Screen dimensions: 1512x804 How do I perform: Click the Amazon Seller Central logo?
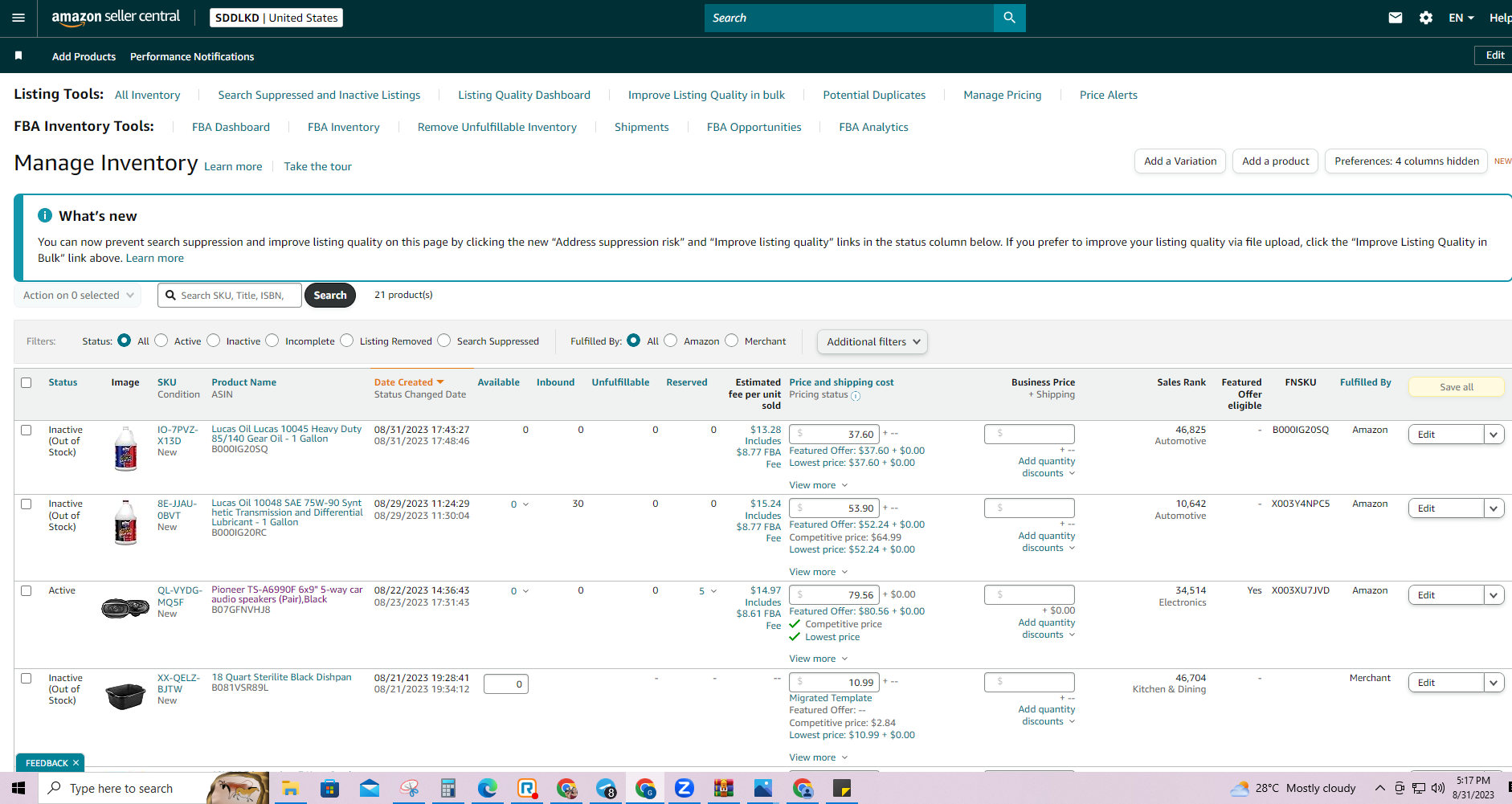(116, 18)
